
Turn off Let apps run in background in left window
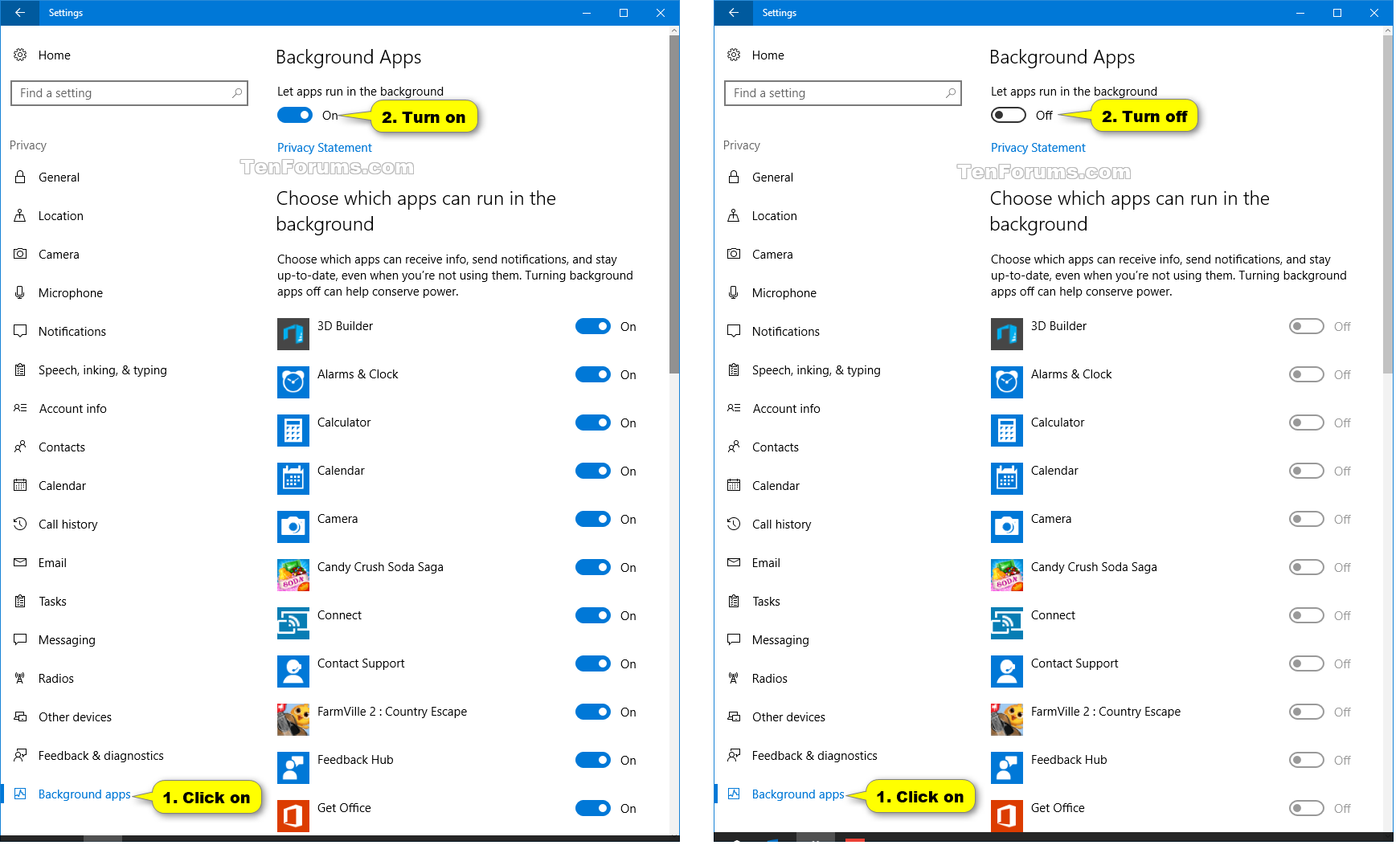(x=295, y=115)
